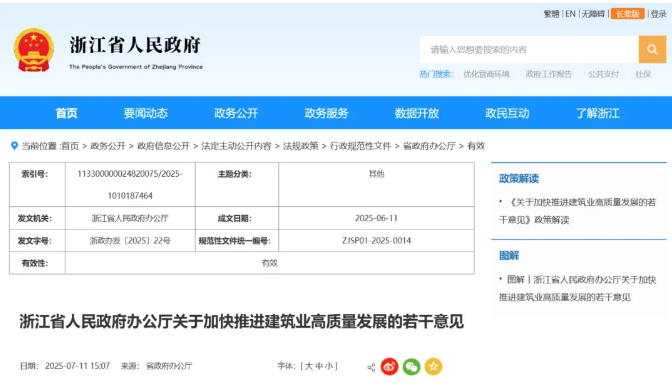This screenshot has height=391, width=672.
Task: Click the 图解 section heading
Action: (509, 256)
